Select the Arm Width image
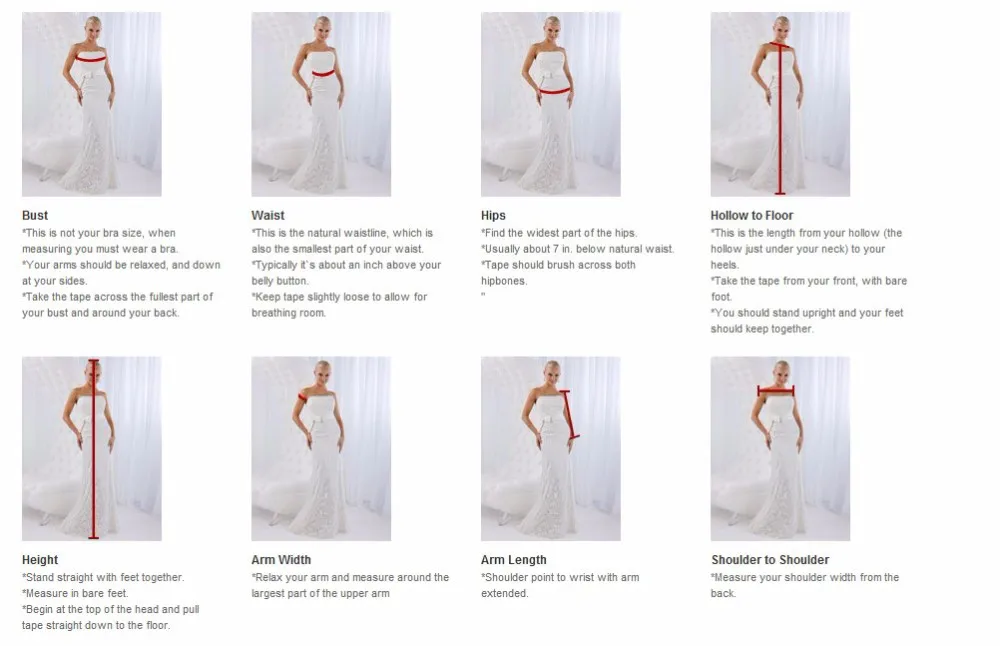 [x=321, y=448]
